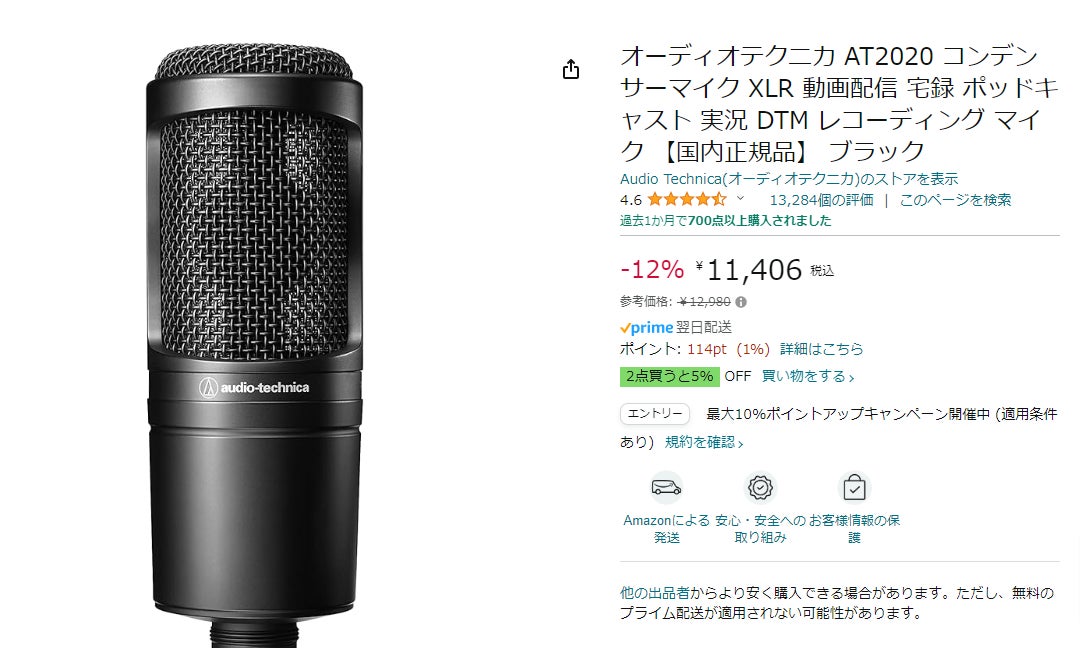Click the safety and security badge icon
This screenshot has height=648, width=1080.
point(760,488)
